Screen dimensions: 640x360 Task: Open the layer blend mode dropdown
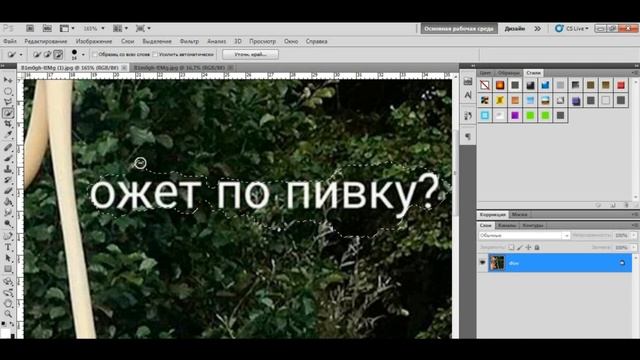pos(524,236)
